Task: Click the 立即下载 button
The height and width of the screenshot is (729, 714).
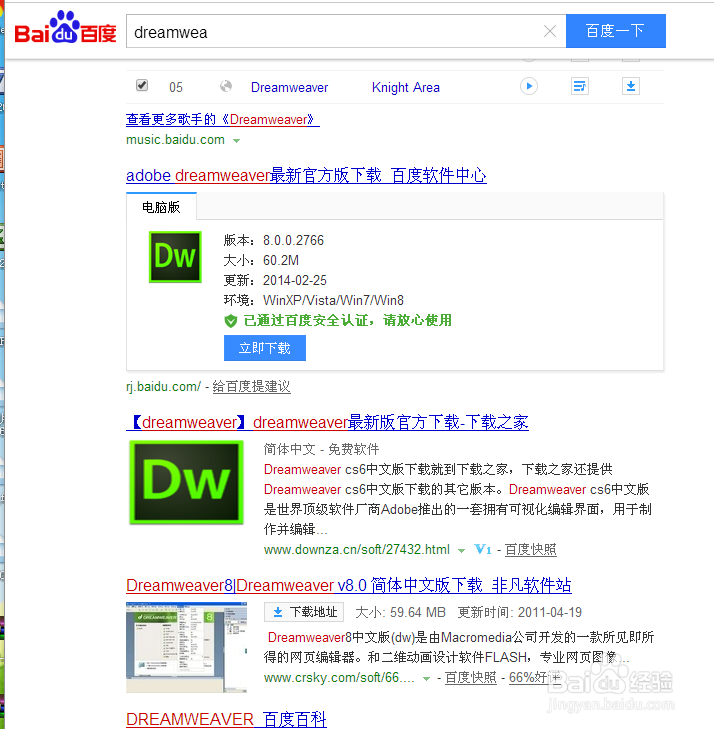Action: click(264, 348)
